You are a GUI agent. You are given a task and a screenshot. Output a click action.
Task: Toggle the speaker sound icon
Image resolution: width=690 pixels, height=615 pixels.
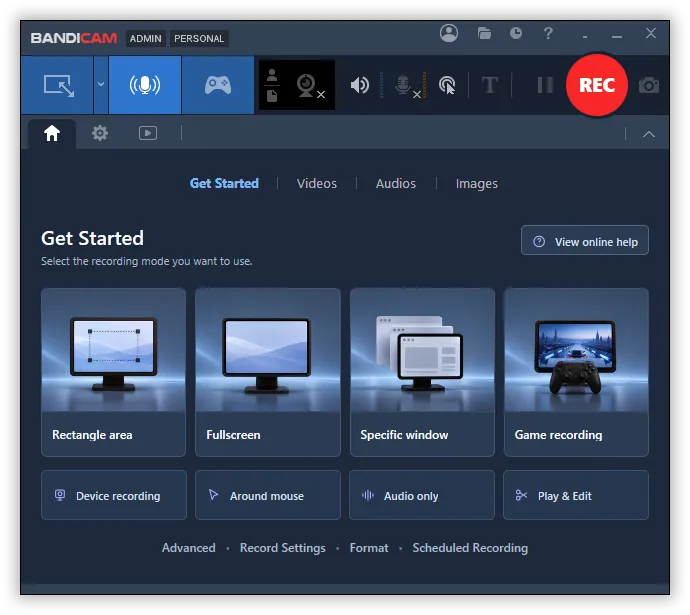360,85
